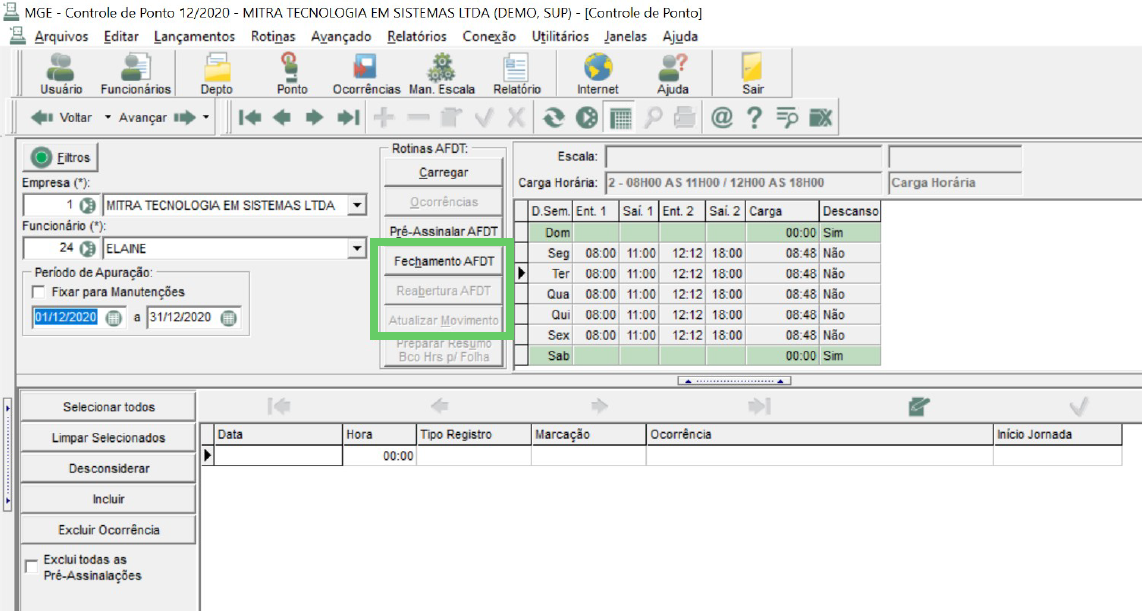The width and height of the screenshot is (1143, 614).
Task: Click the Sair exit icon
Action: point(752,74)
